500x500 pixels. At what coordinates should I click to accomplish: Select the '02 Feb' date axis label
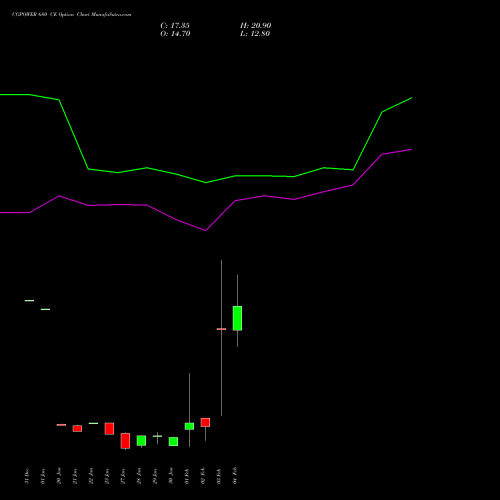pyautogui.click(x=203, y=476)
